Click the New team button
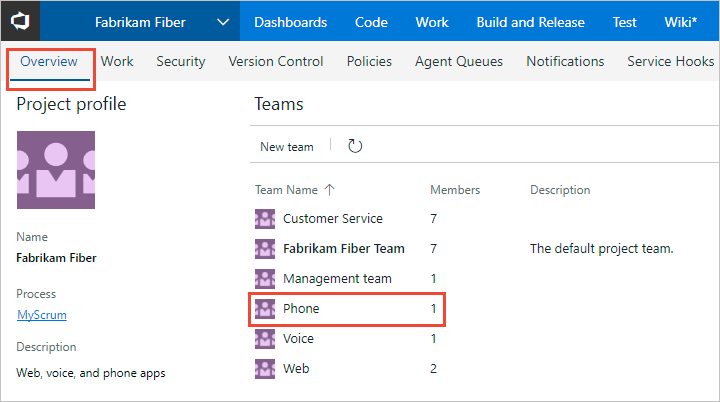The image size is (720, 402). pos(287,147)
